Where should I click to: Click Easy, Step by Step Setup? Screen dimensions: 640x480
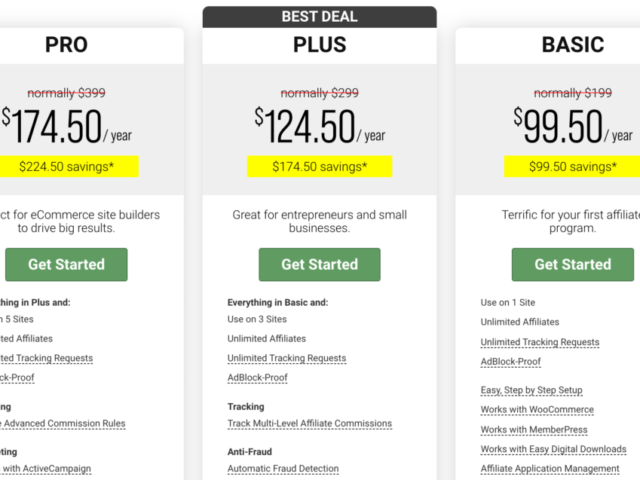point(531,390)
